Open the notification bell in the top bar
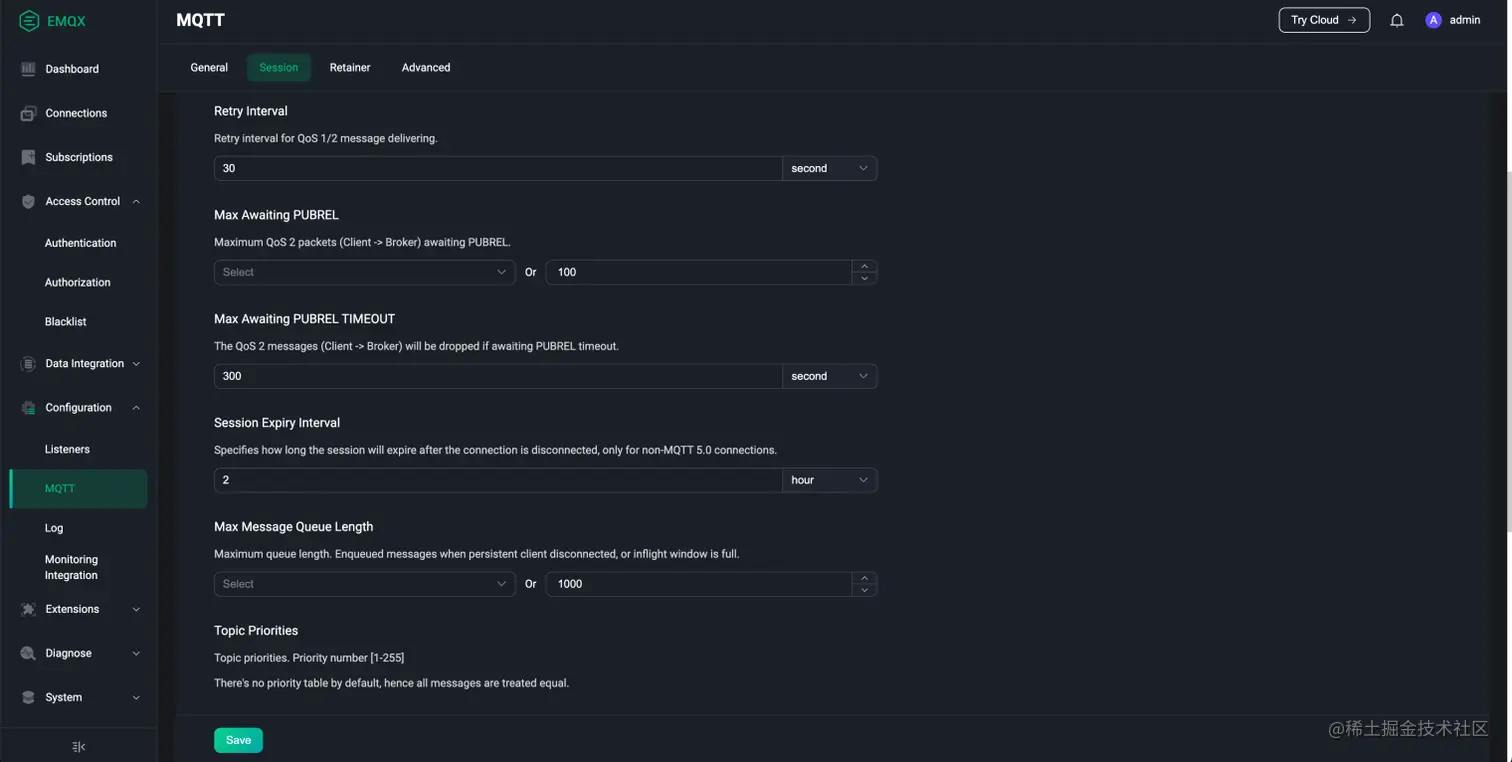This screenshot has height=762, width=1512. tap(1397, 20)
